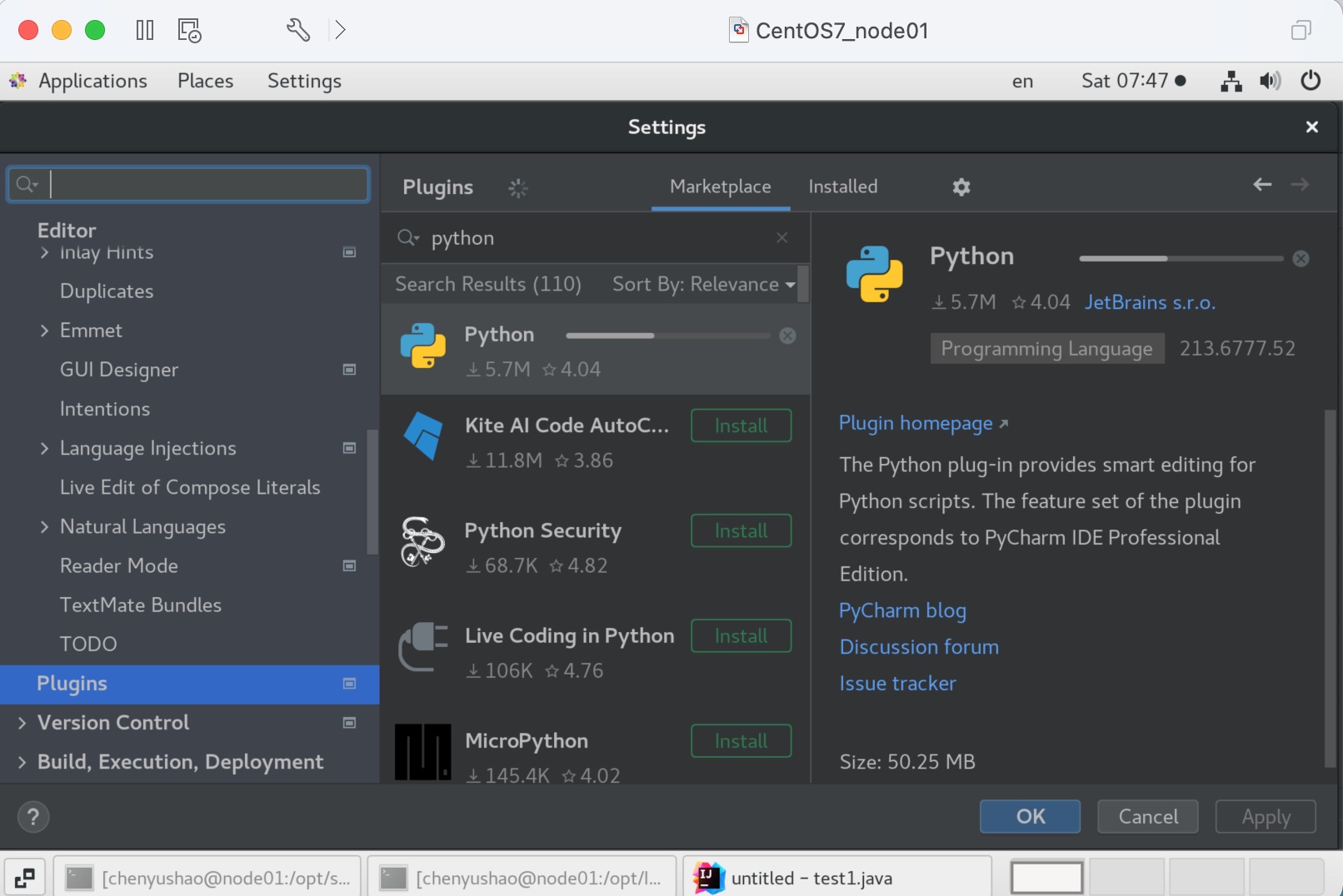Viewport: 1343px width, 896px height.
Task: Open the Discussion forum link
Action: point(919,647)
